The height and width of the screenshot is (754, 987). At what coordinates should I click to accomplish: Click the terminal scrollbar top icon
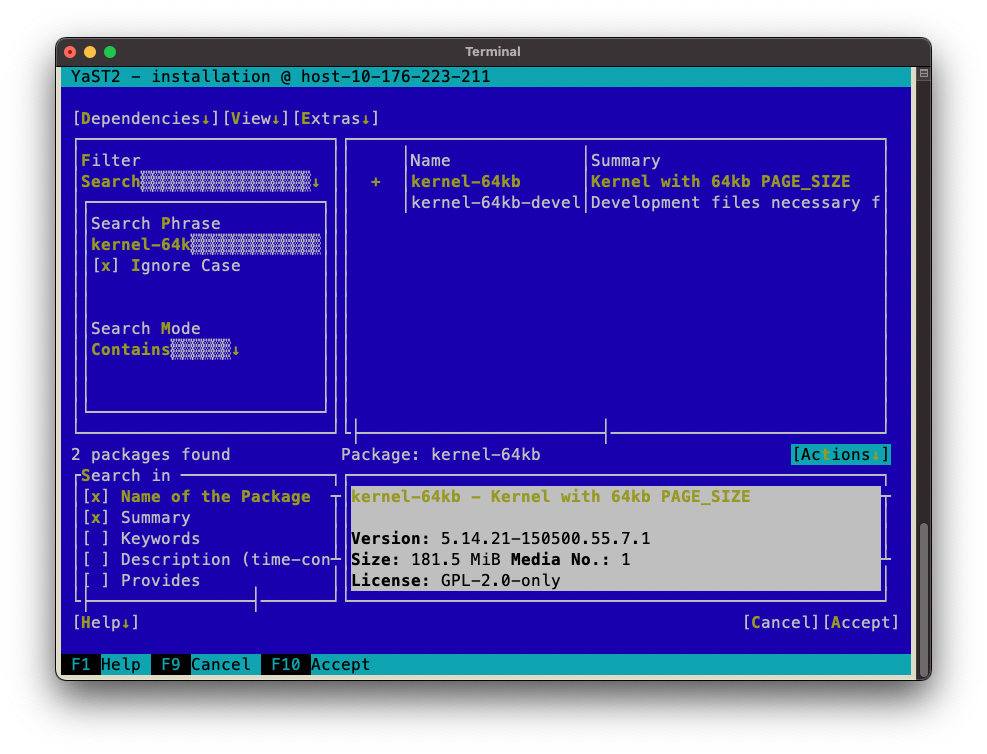pyautogui.click(x=923, y=74)
